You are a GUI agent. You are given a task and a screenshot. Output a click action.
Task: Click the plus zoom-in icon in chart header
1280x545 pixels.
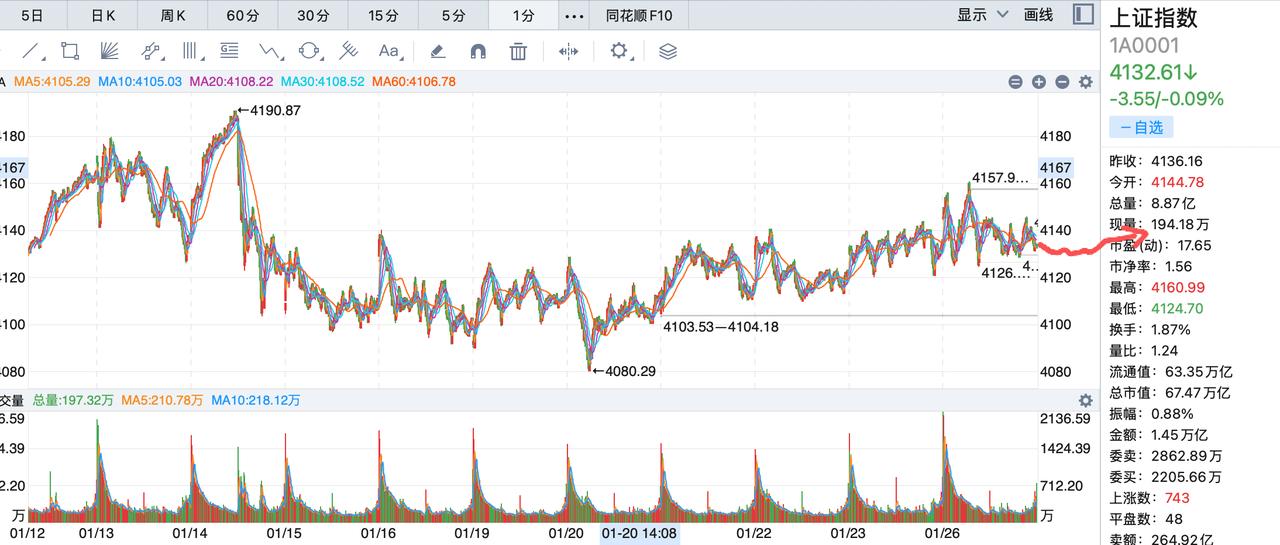point(1039,82)
